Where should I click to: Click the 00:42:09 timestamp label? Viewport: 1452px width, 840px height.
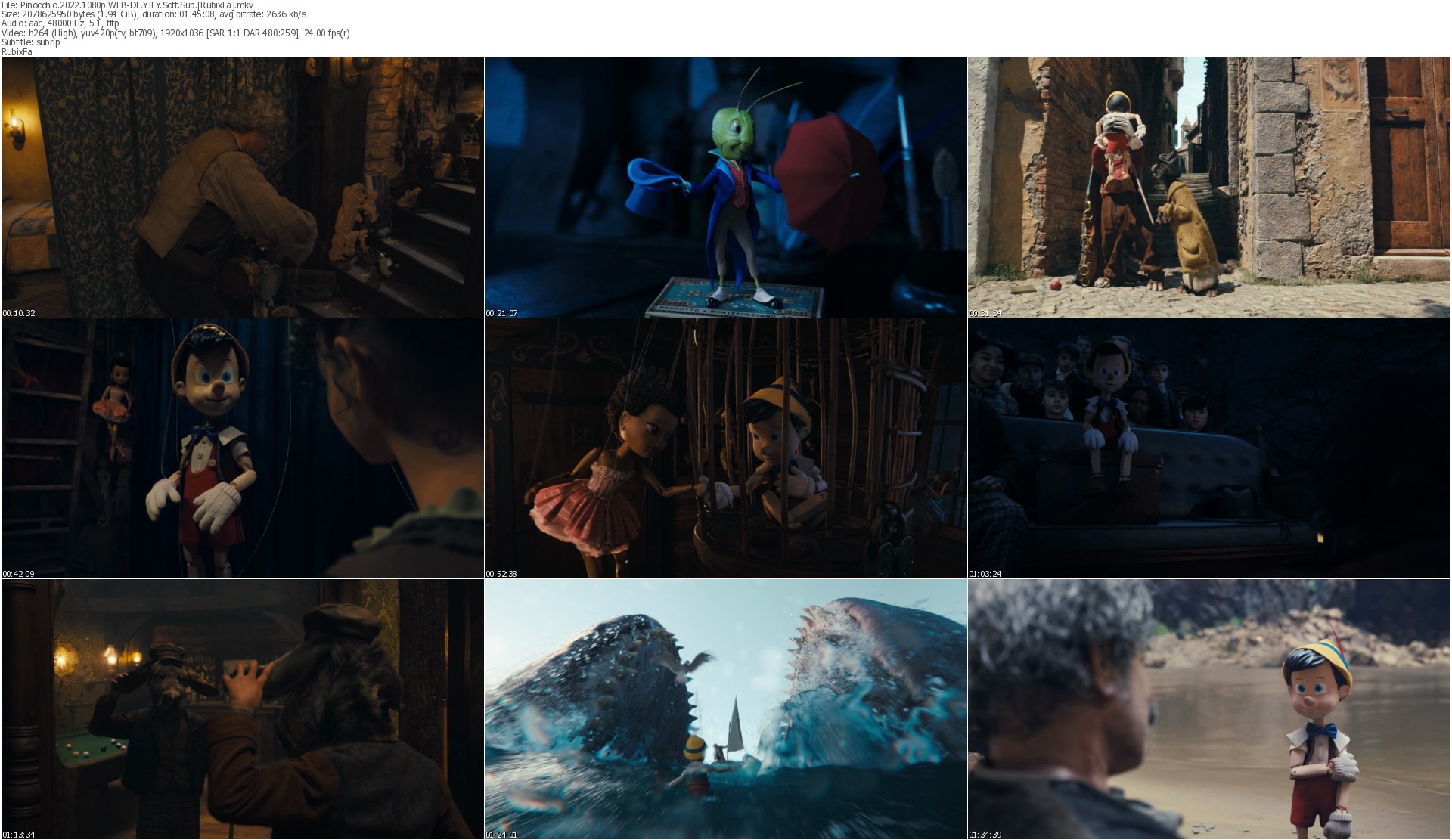click(18, 574)
